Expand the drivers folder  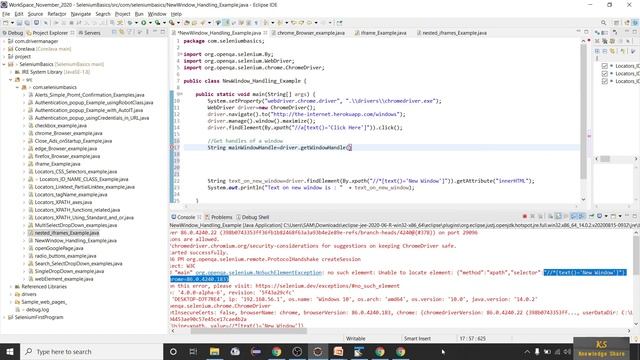[11, 294]
